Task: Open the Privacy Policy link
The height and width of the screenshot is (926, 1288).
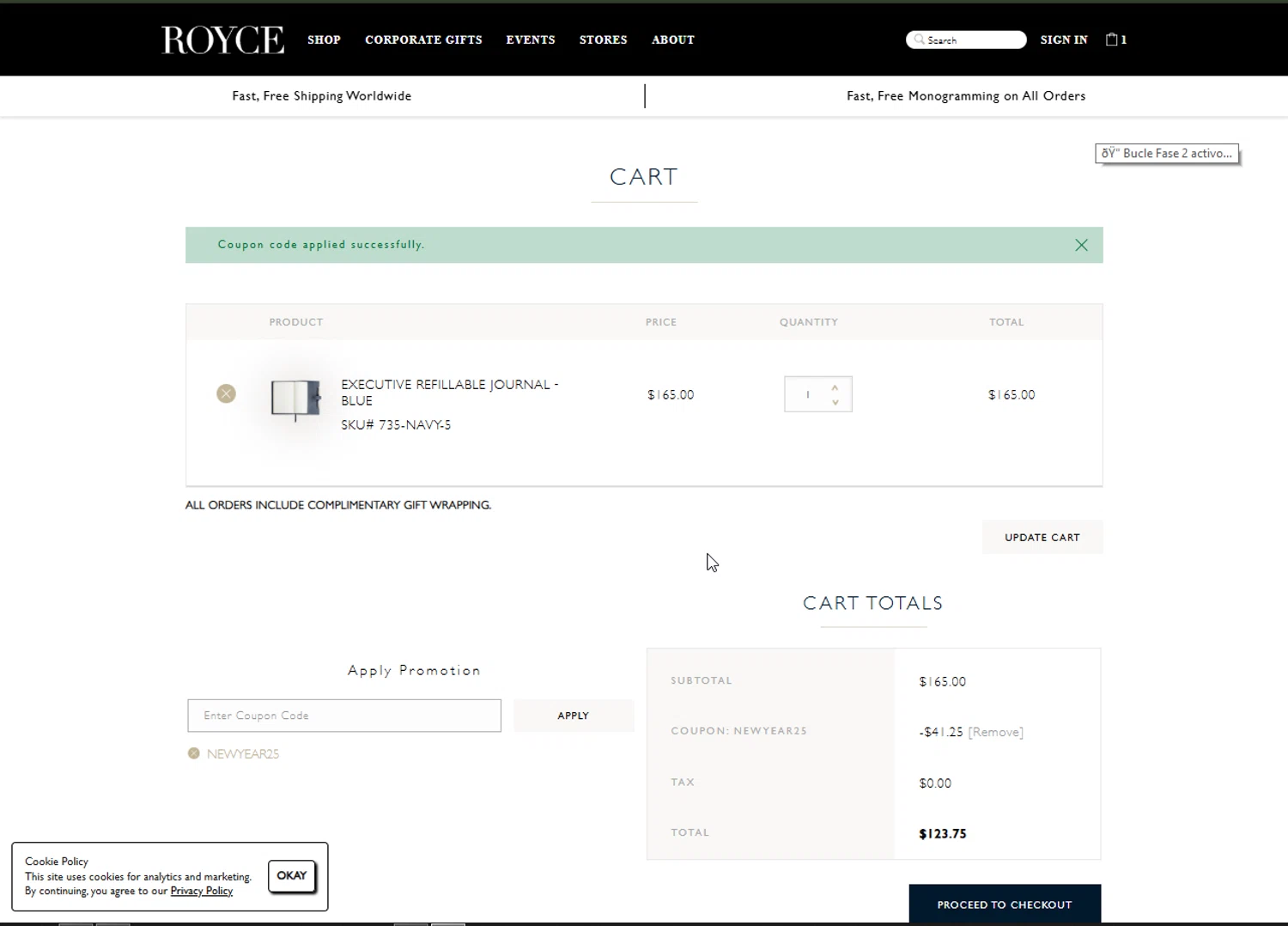Action: [202, 891]
